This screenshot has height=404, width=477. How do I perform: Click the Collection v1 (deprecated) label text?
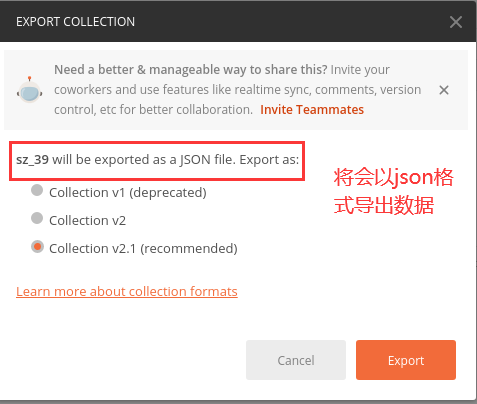point(128,193)
